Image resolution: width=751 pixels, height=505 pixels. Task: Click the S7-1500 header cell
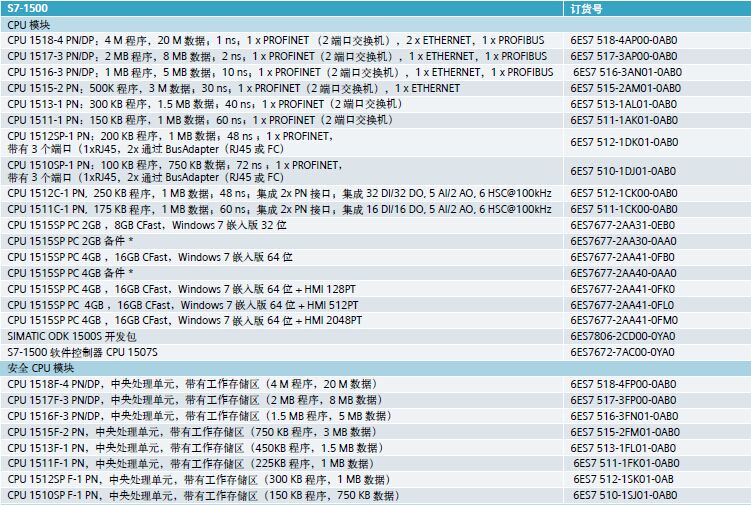(x=282, y=9)
